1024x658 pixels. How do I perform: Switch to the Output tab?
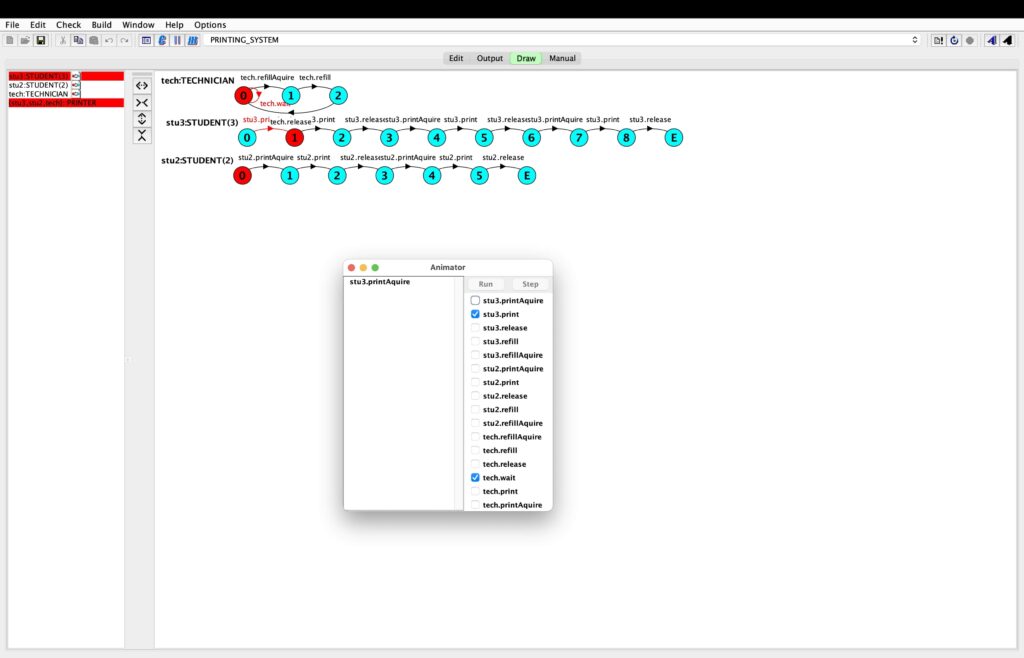click(490, 58)
